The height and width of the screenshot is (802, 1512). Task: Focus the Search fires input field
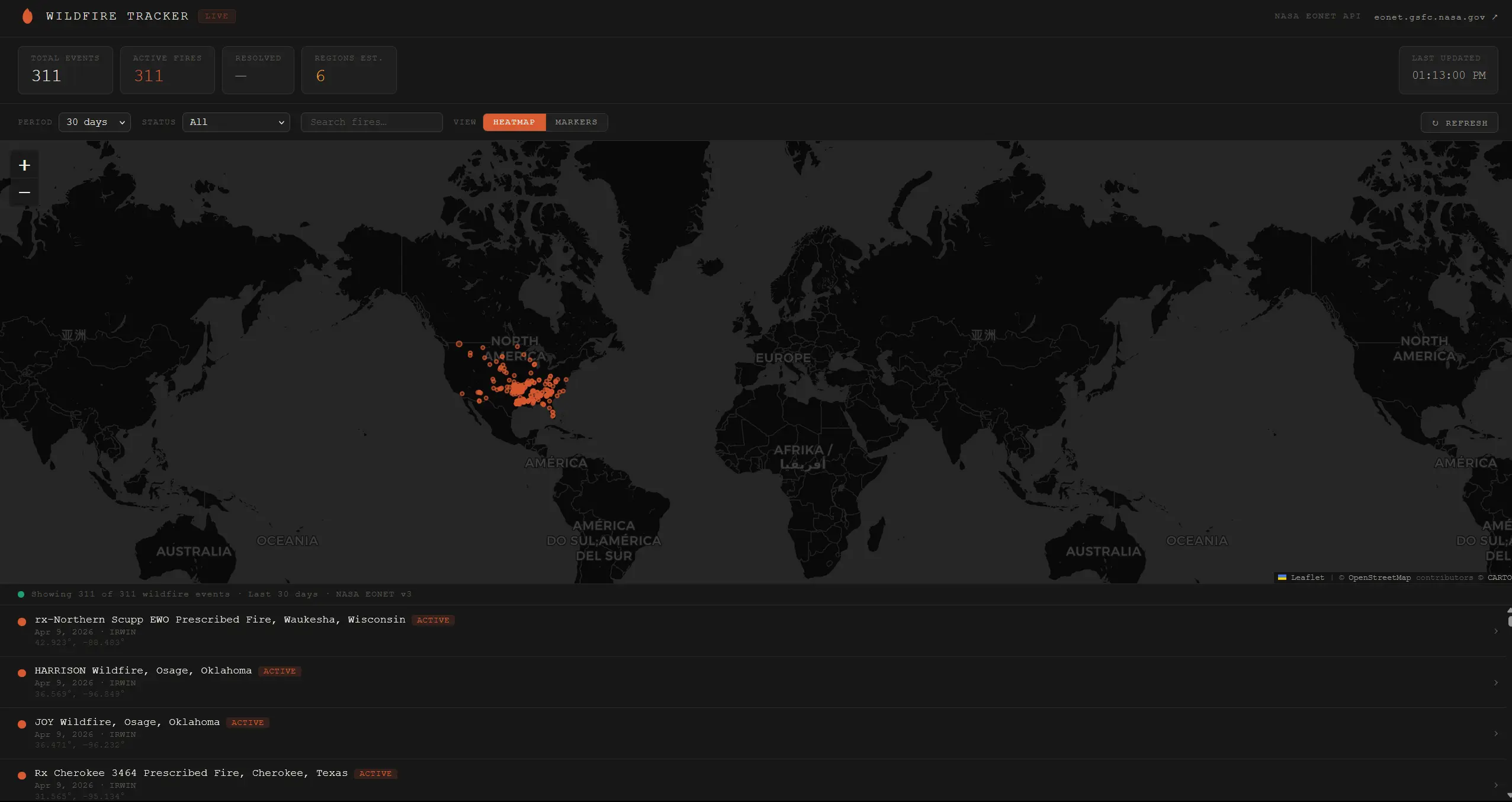pos(372,122)
